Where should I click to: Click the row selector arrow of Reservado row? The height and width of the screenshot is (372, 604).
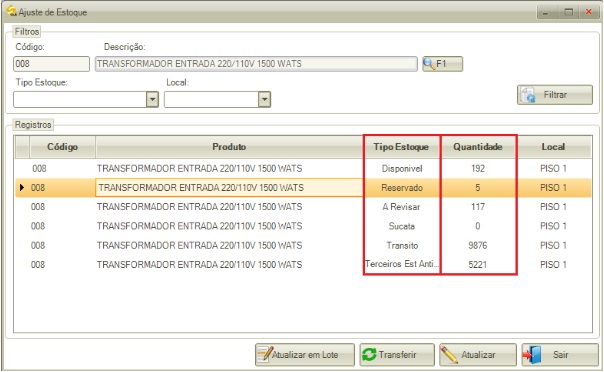(22, 188)
